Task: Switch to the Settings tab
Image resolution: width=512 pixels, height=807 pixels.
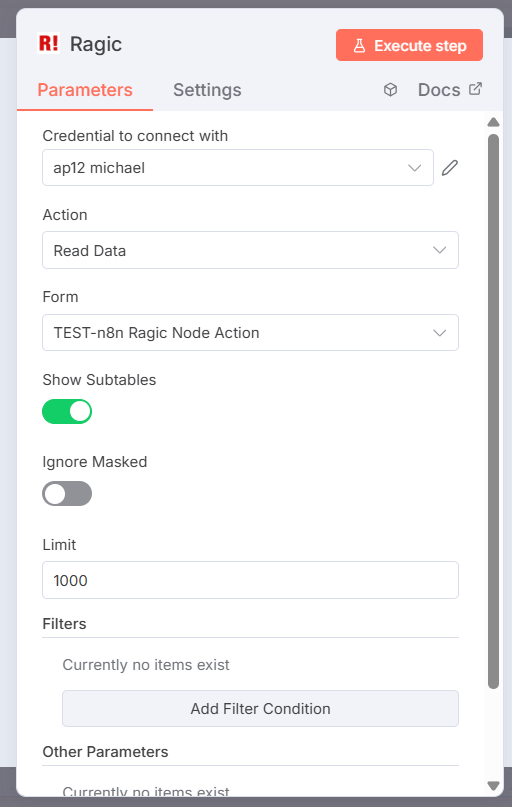Action: point(207,90)
